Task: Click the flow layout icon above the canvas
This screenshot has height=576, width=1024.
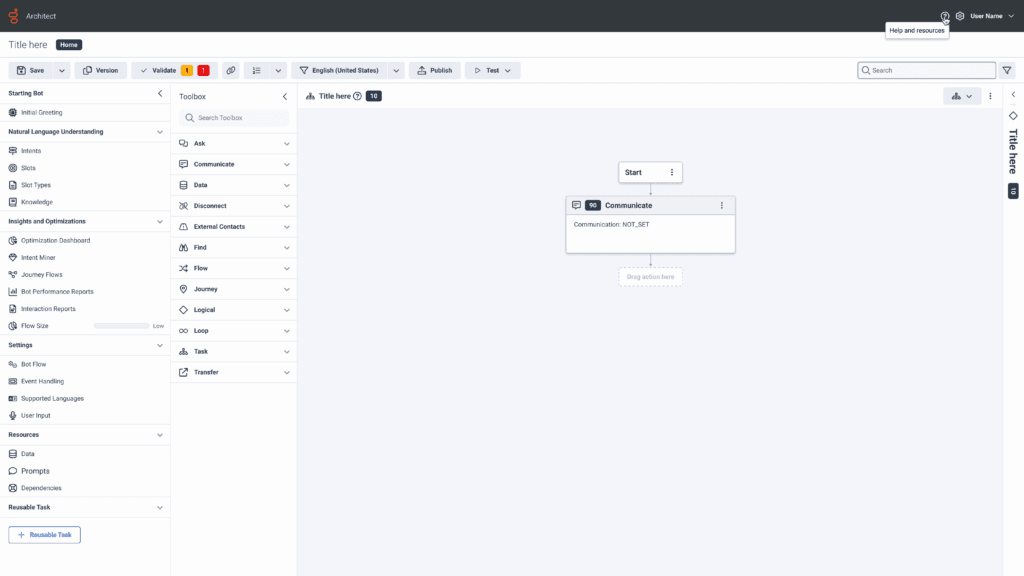Action: 959,96
